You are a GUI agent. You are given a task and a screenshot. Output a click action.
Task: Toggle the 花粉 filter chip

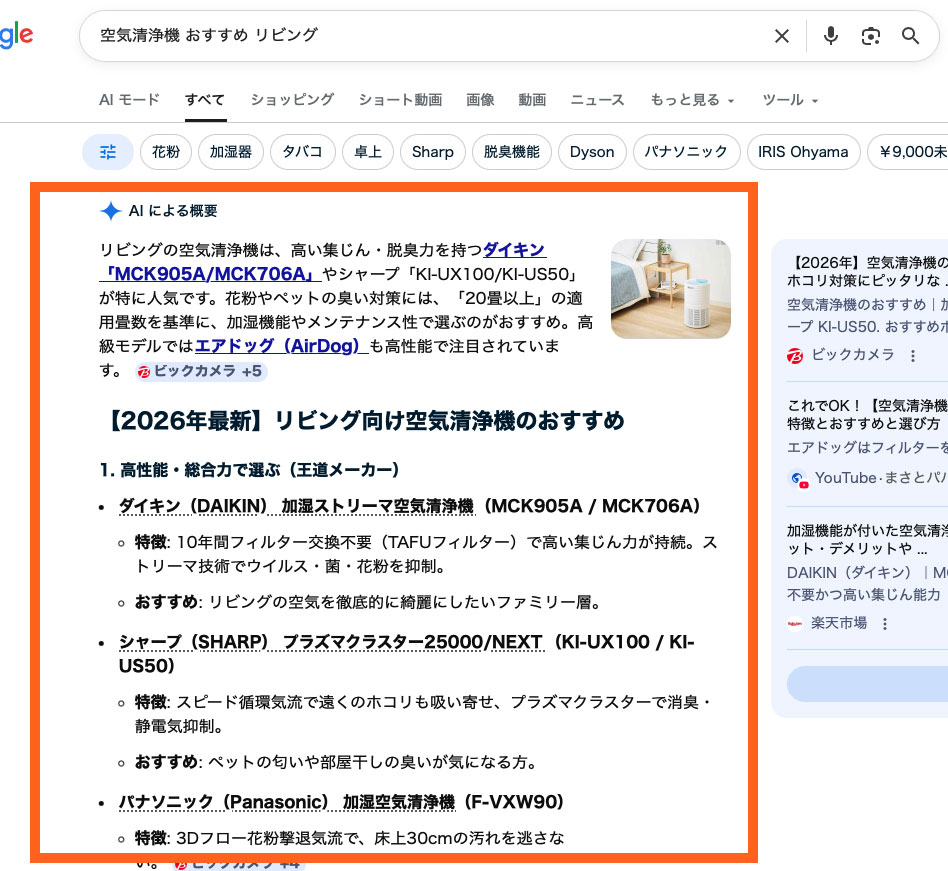click(166, 152)
